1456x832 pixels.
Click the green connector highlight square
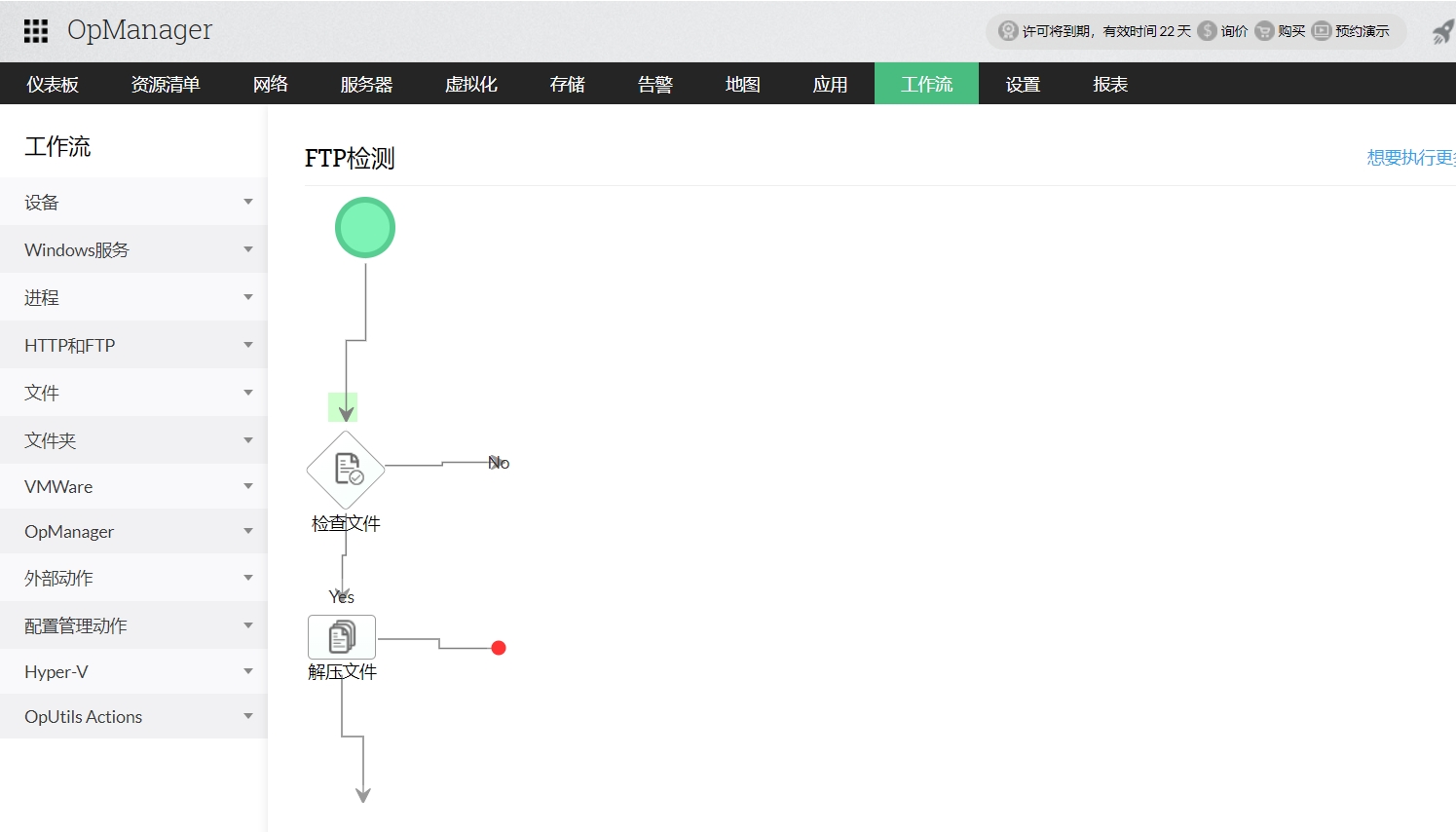pos(343,407)
